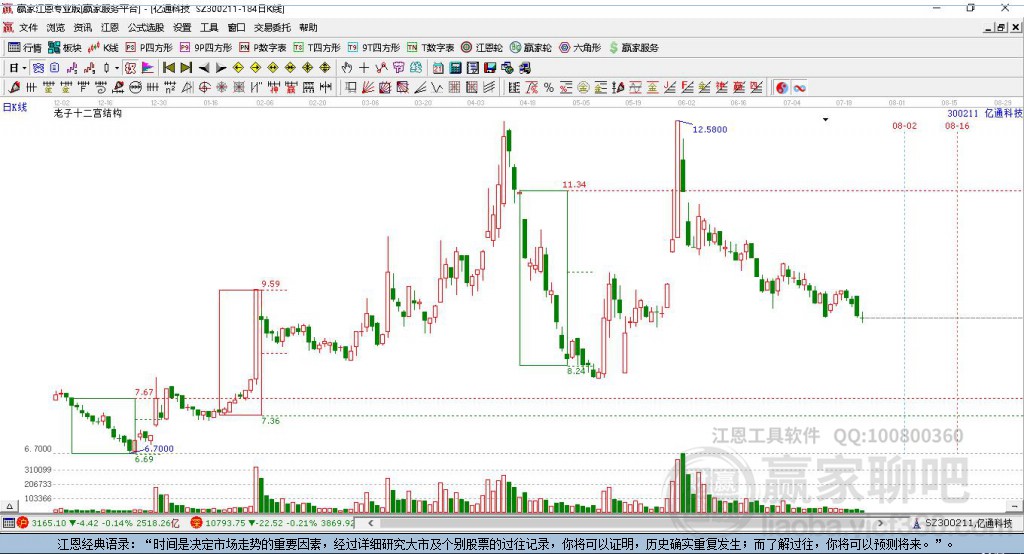This screenshot has height=554, width=1024.
Task: Collapse volume panel with up triangle
Action: (9, 506)
